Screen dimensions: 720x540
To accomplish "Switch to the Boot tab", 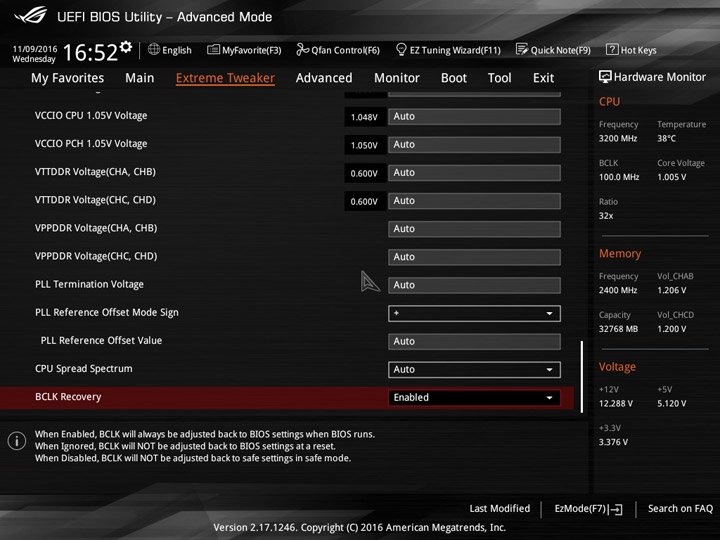I will [454, 78].
